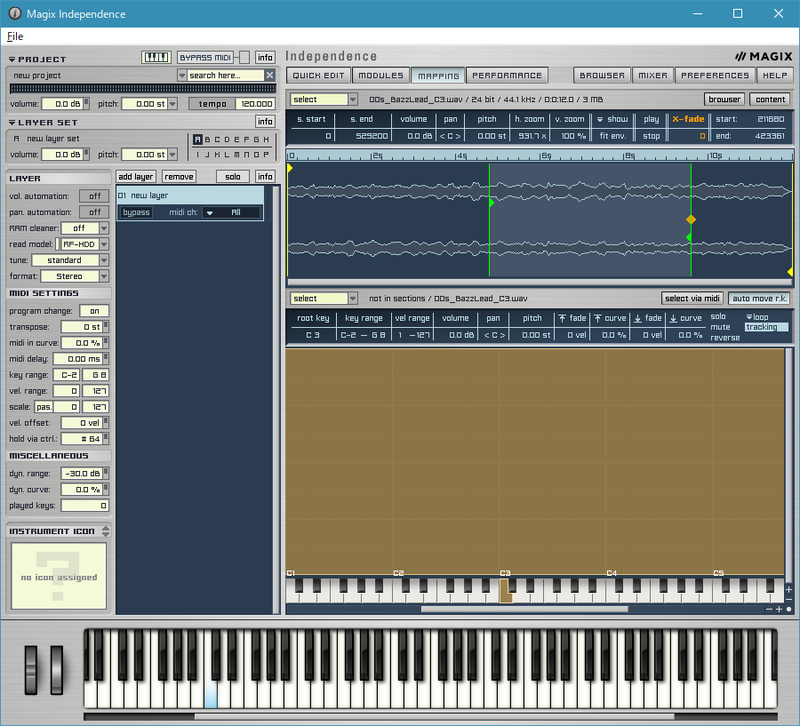Open the Help tab
800x726 pixels.
(774, 75)
